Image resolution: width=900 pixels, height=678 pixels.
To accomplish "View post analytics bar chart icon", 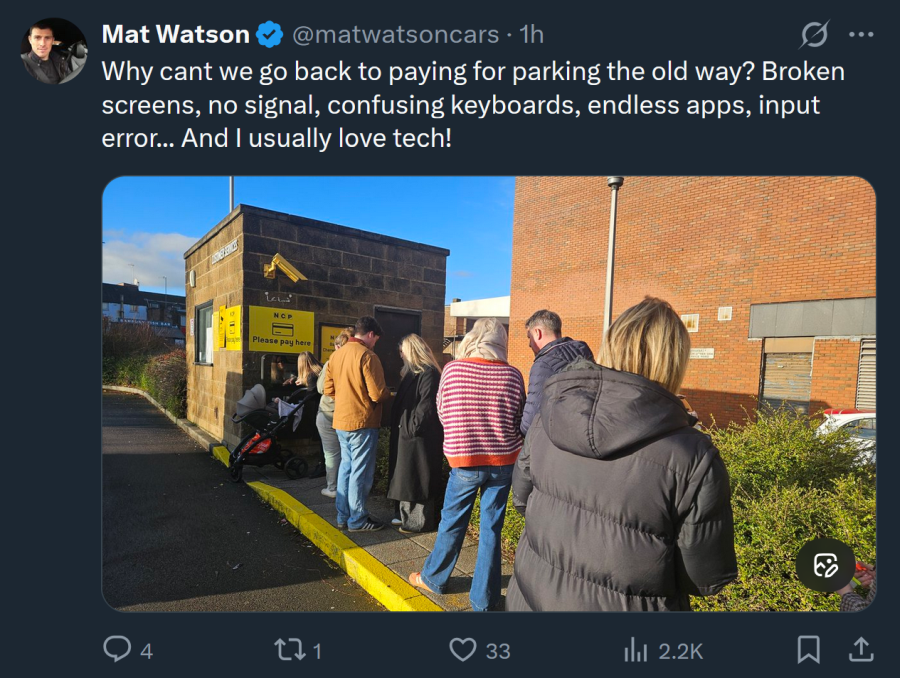I will point(635,650).
